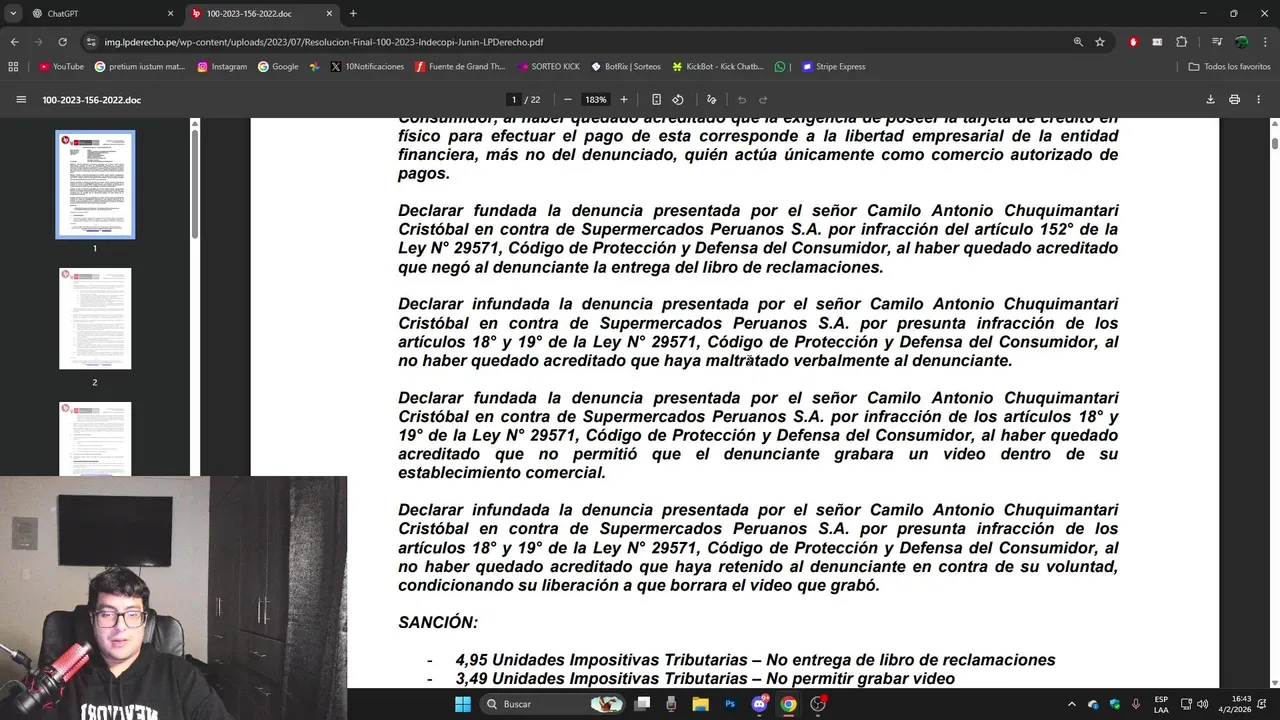The height and width of the screenshot is (720, 1280).
Task: Open the Fuente de Grand Th... bookmark
Action: tap(459, 67)
